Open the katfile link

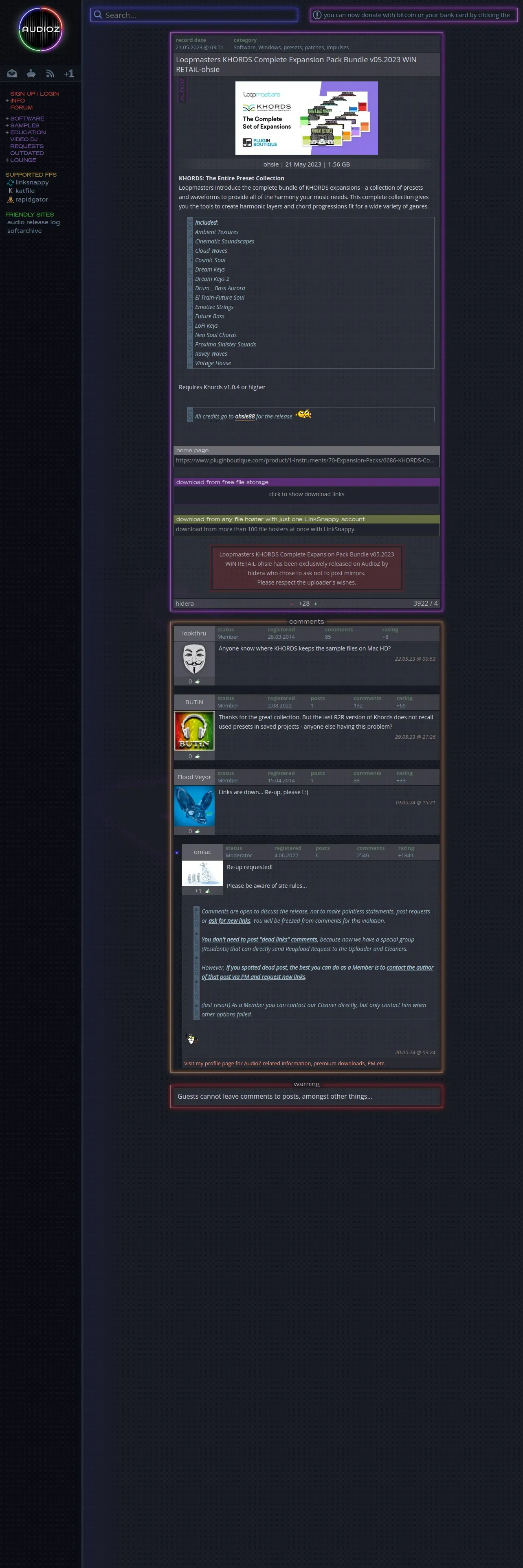[25, 191]
